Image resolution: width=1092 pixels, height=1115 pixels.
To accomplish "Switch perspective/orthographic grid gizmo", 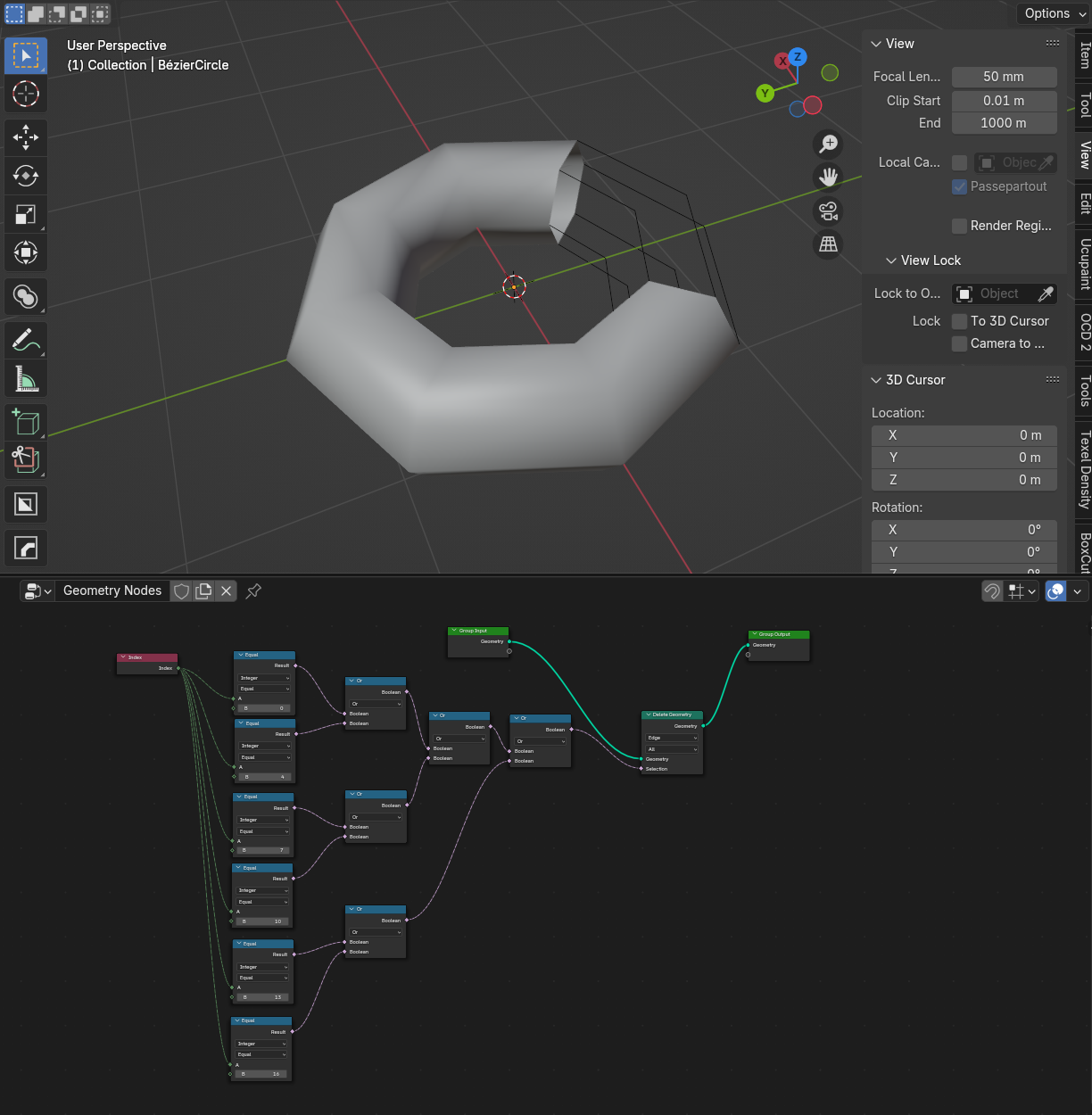I will [x=829, y=244].
